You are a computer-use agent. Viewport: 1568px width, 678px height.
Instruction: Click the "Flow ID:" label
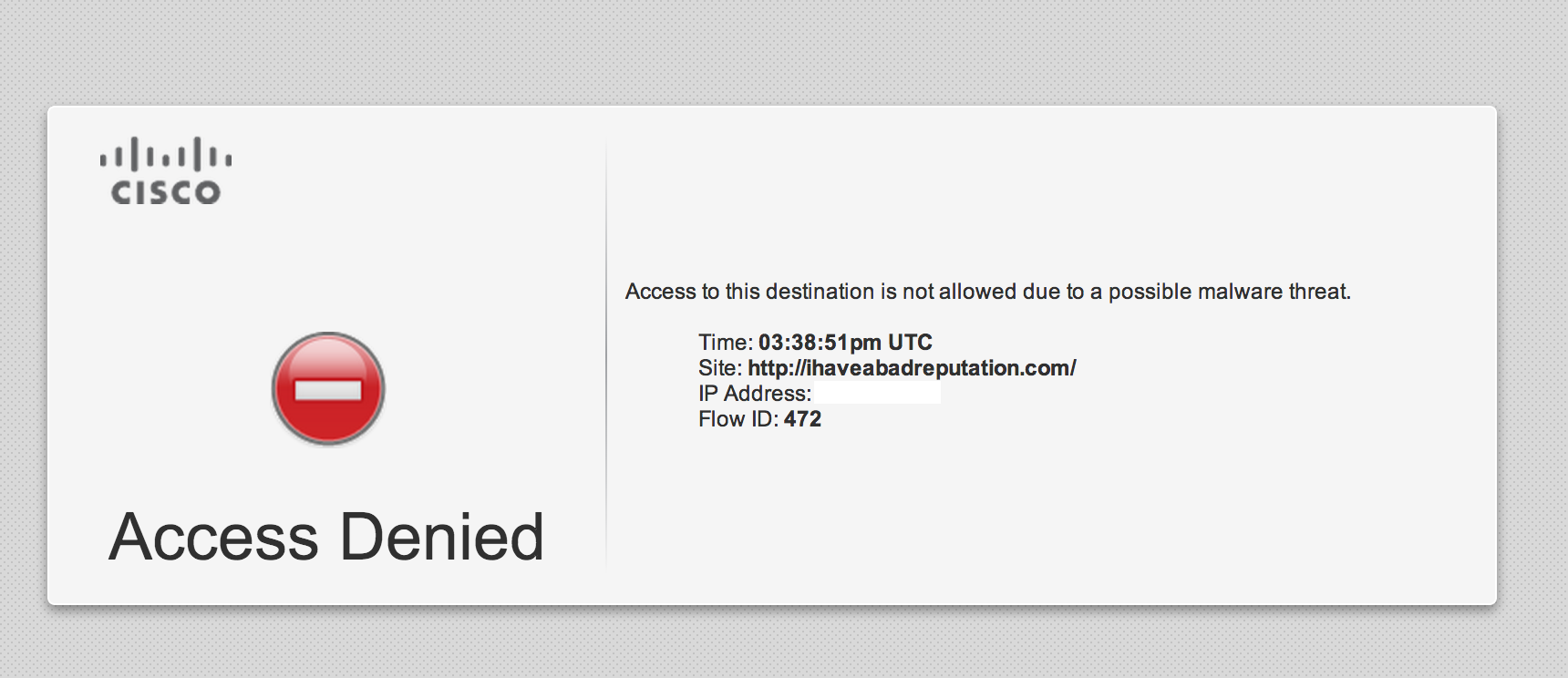pos(738,419)
